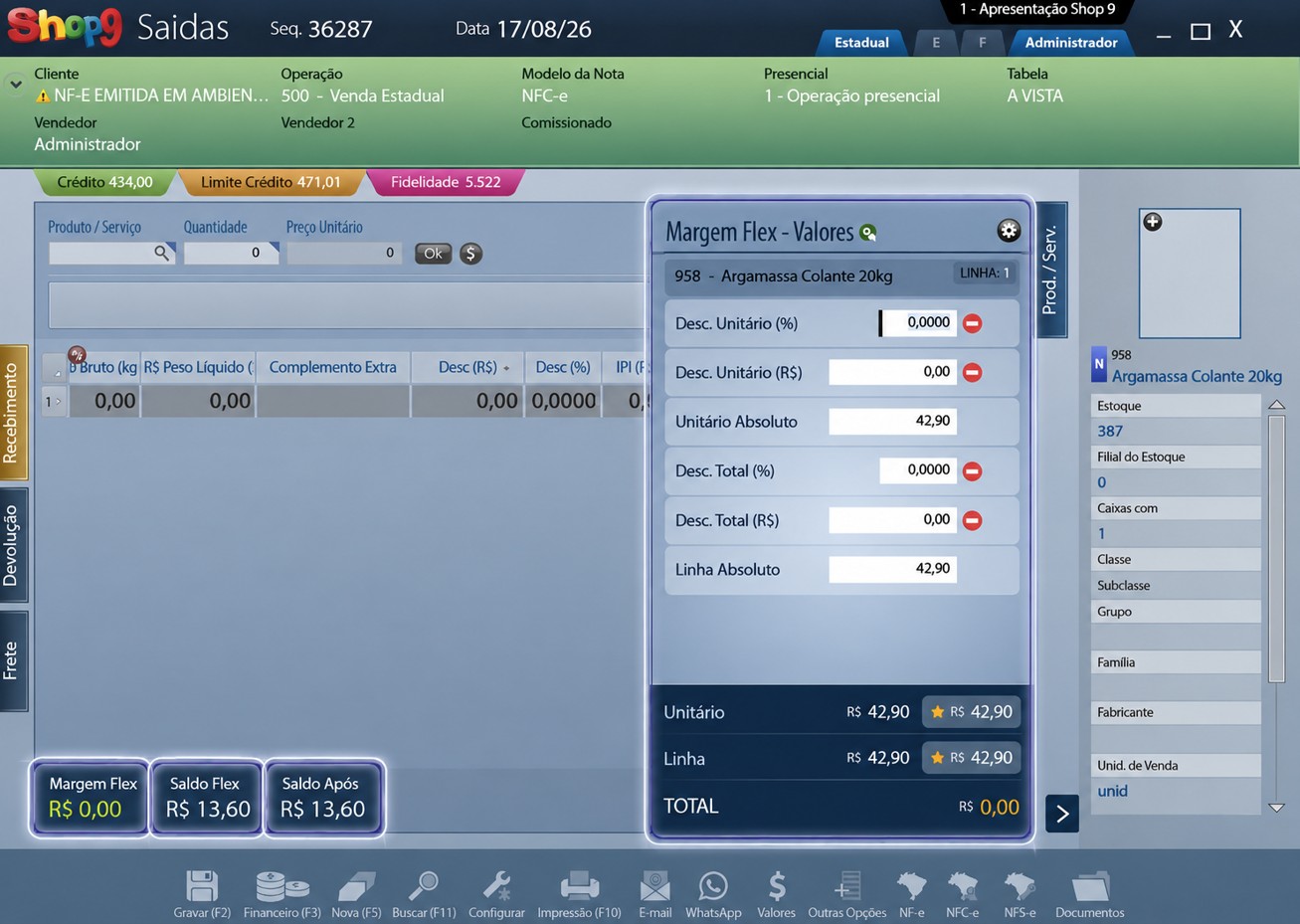Viewport: 1300px width, 924px height.
Task: Open the Documentos folder icon
Action: [1090, 885]
